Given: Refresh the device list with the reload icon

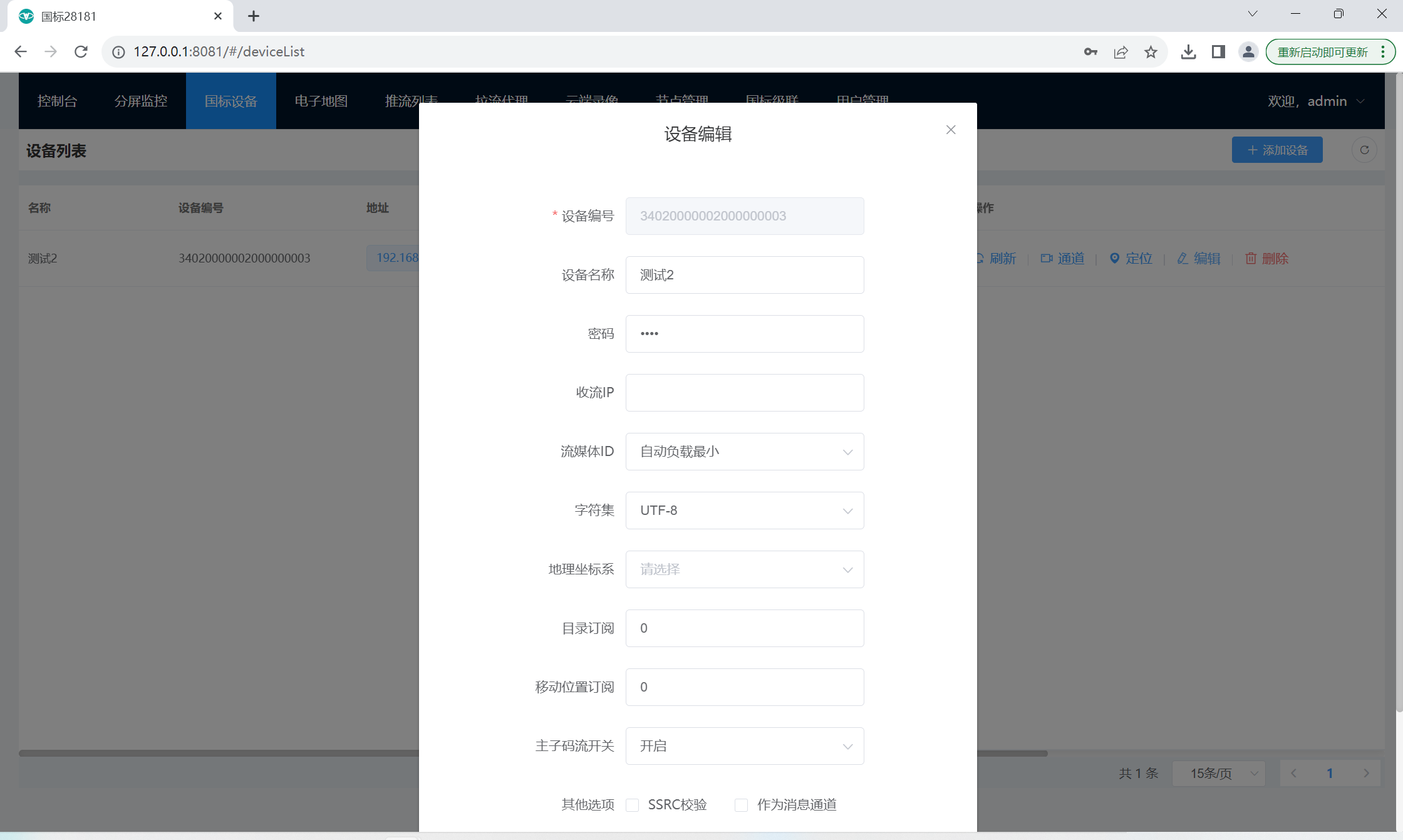Looking at the screenshot, I should point(1364,150).
